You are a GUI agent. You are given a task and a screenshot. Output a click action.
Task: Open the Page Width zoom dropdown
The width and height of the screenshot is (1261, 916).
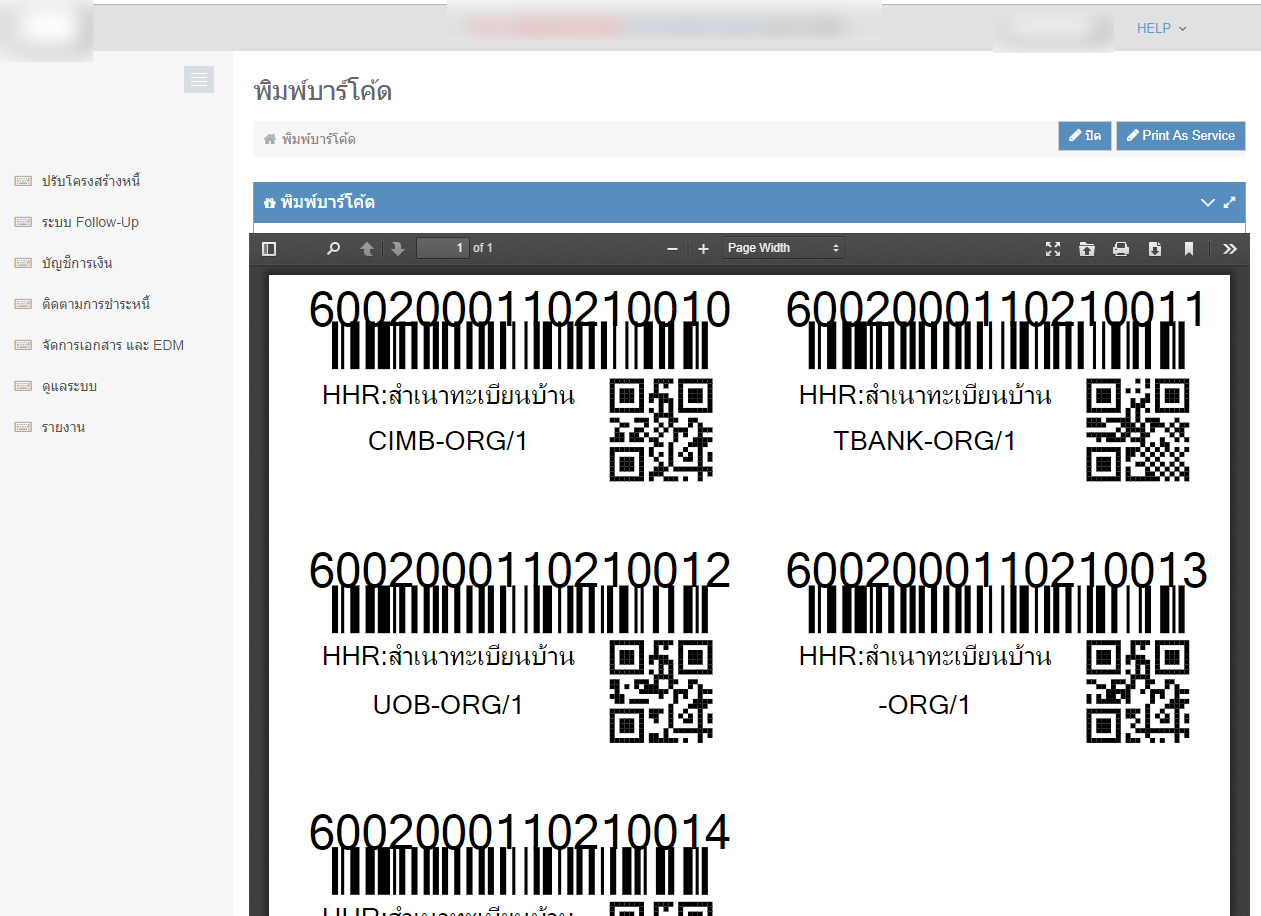pyautogui.click(x=784, y=248)
